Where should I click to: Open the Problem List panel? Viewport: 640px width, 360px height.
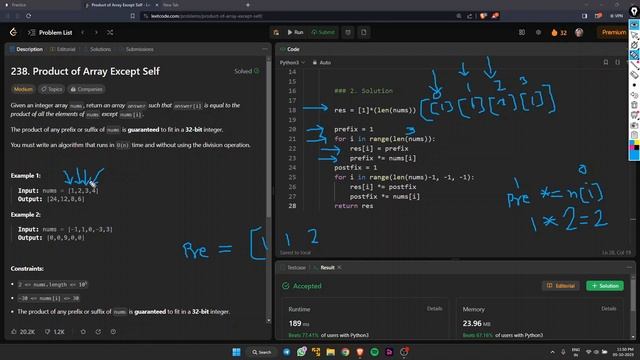coord(51,33)
